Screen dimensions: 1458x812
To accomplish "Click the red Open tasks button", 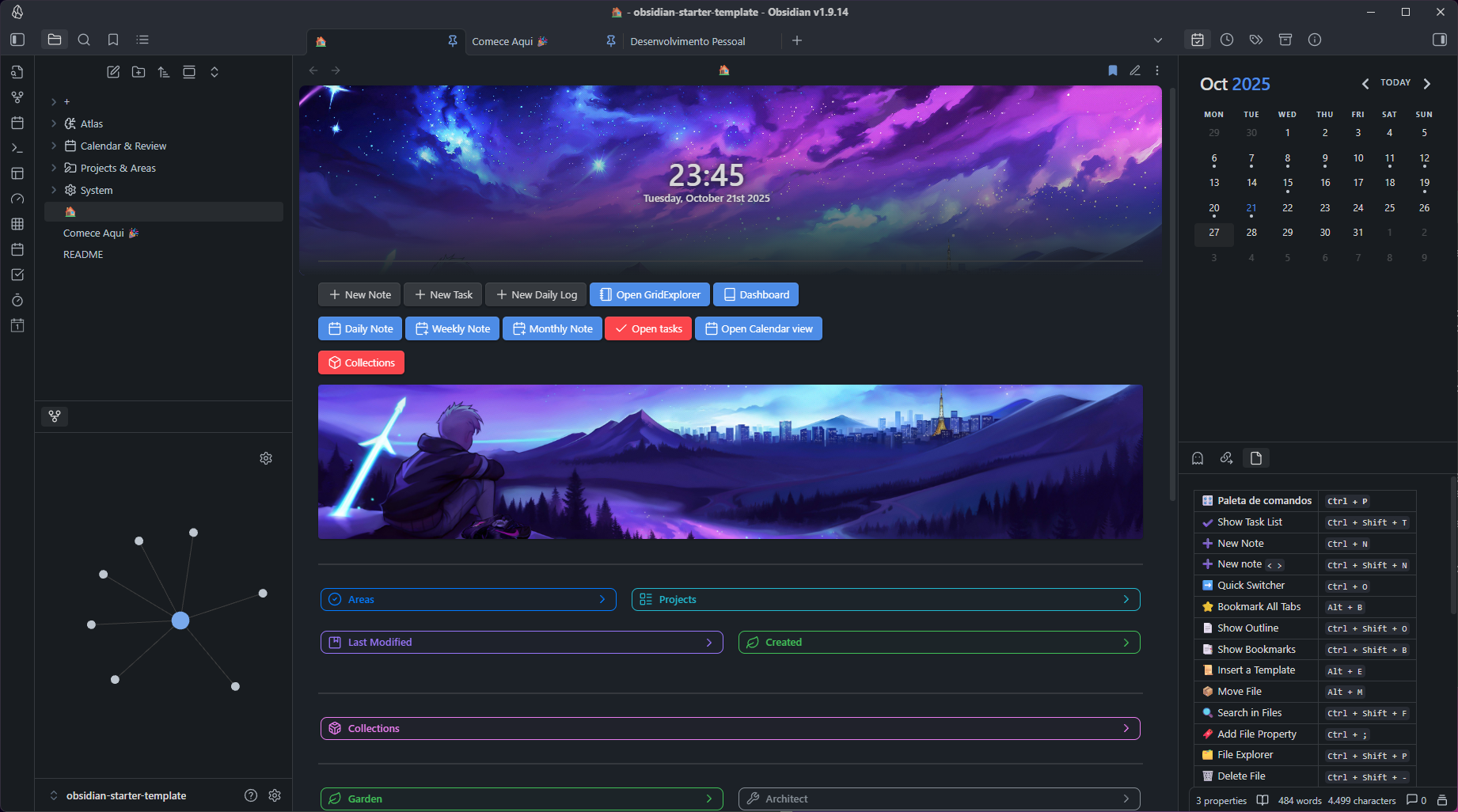I will pos(648,328).
